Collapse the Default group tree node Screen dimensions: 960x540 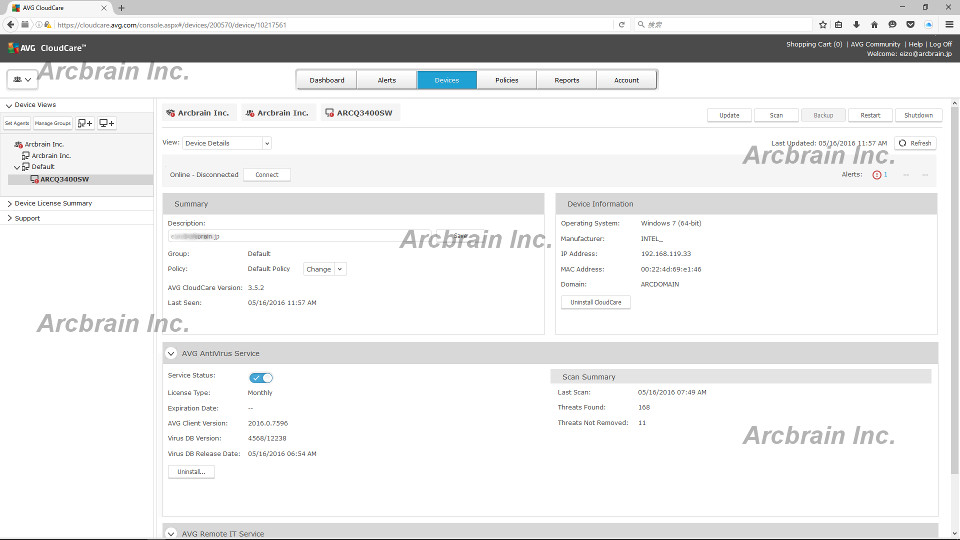click(x=17, y=167)
